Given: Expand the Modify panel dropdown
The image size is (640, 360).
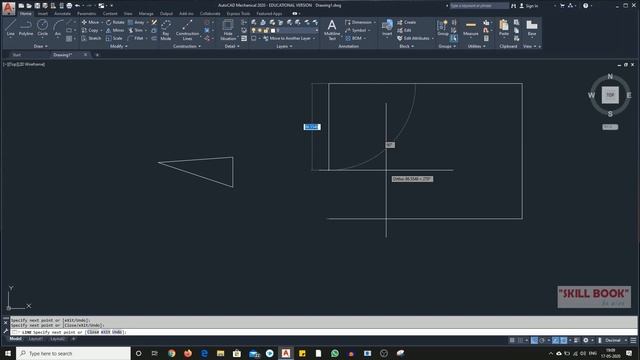Looking at the screenshot, I should point(119,47).
